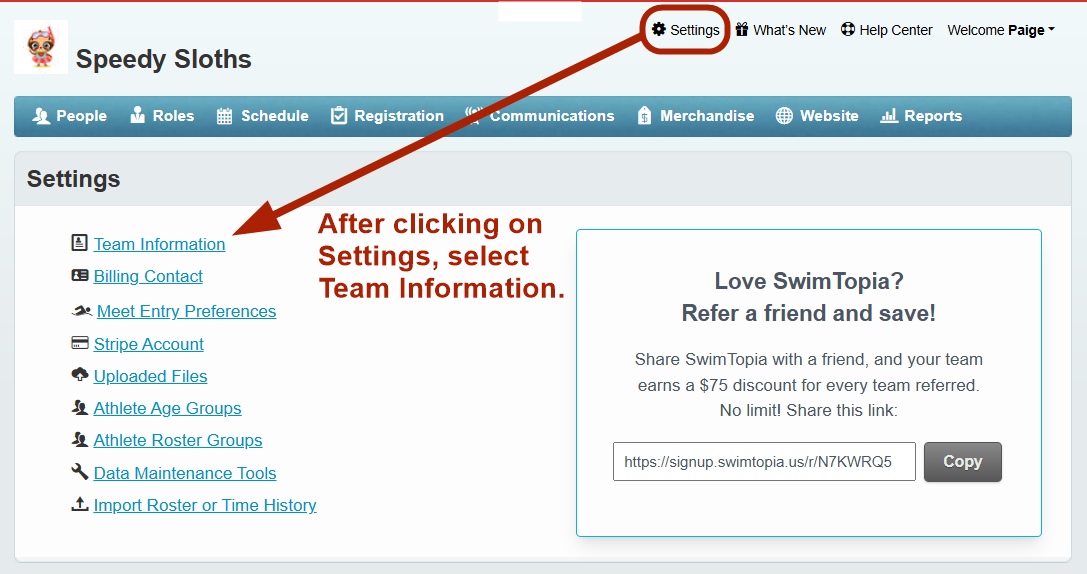Click the referral link text field

(764, 462)
